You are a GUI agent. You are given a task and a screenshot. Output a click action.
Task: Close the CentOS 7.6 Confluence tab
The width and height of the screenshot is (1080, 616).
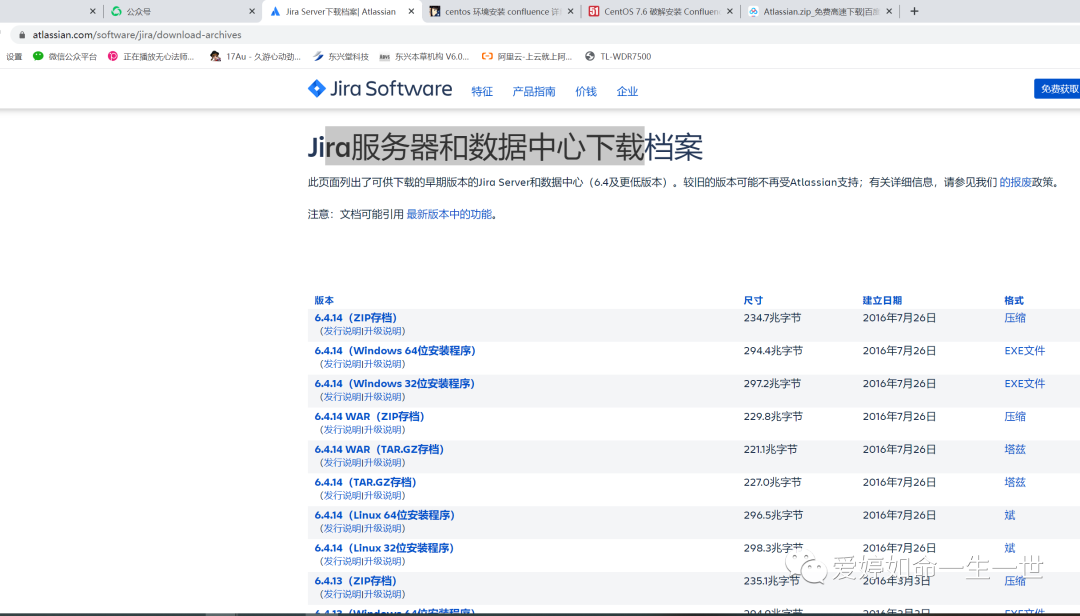point(729,11)
